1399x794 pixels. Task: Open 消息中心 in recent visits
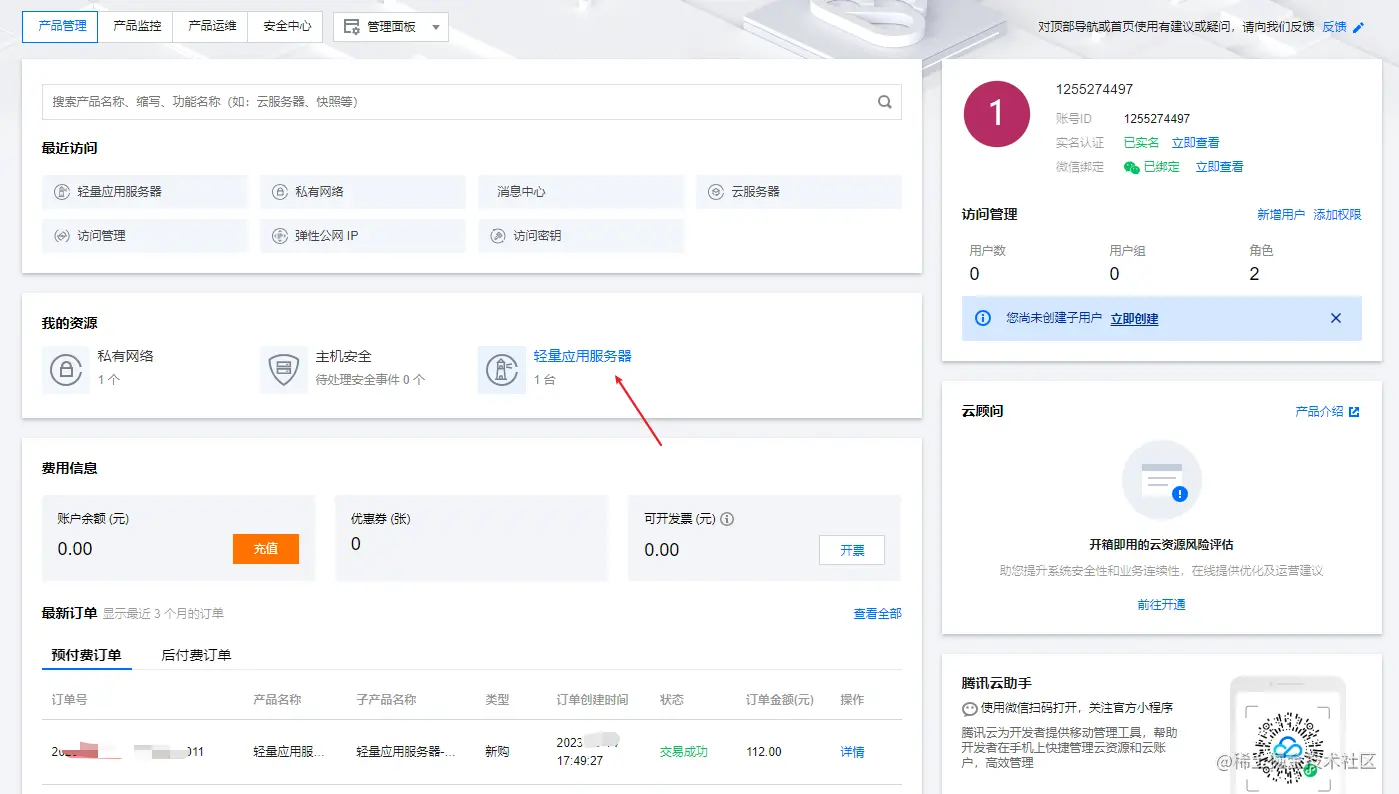[581, 191]
